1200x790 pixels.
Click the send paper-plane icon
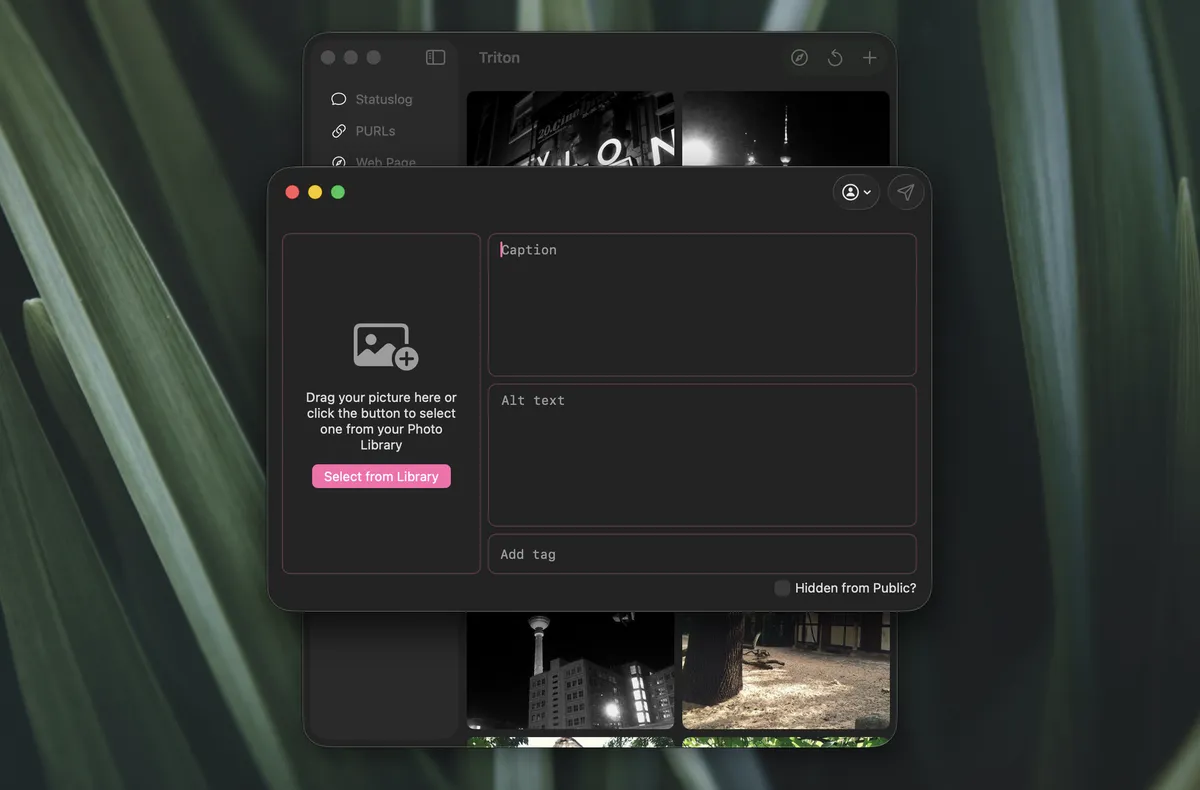[905, 192]
